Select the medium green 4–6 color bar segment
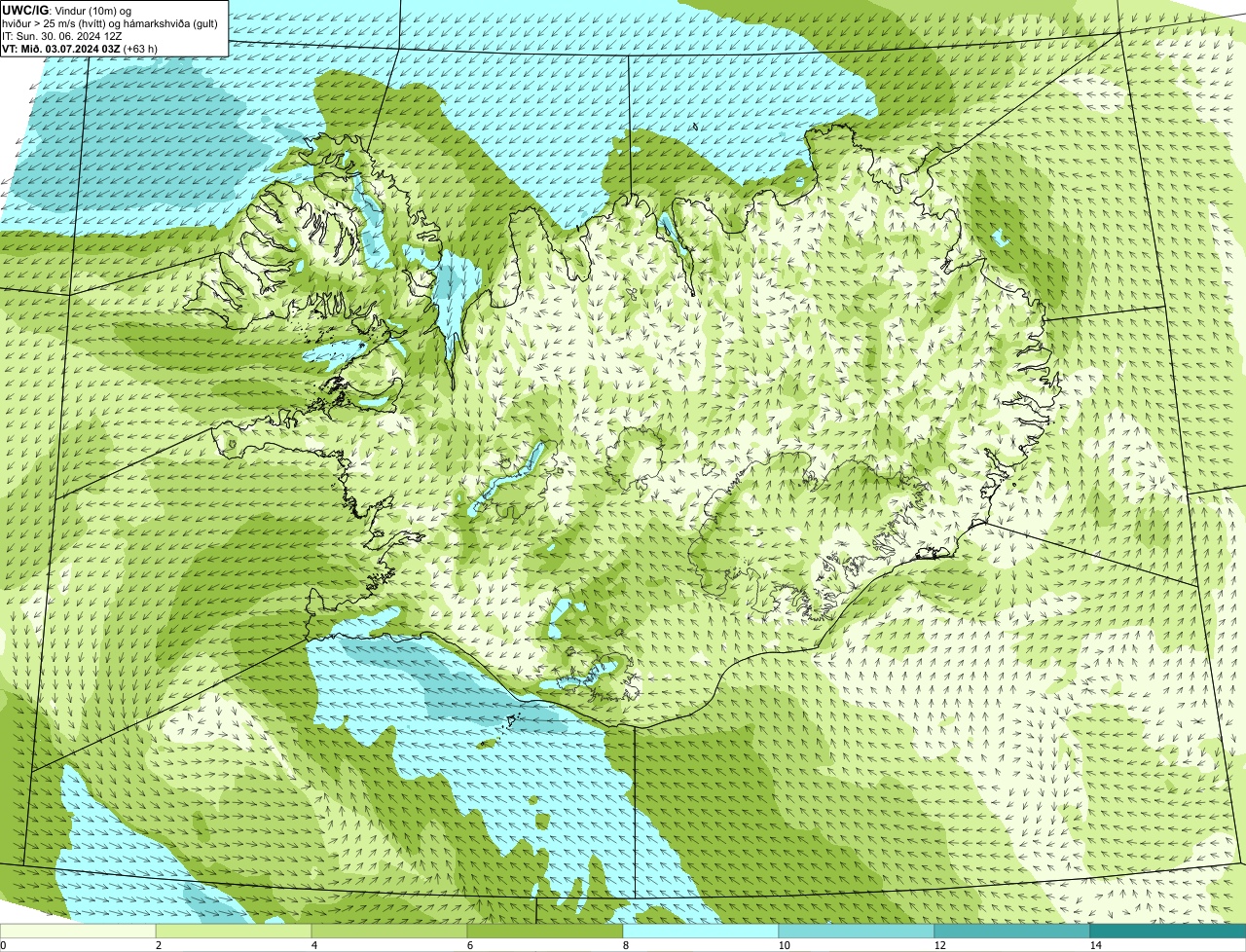This screenshot has height=952, width=1246. pos(389,931)
